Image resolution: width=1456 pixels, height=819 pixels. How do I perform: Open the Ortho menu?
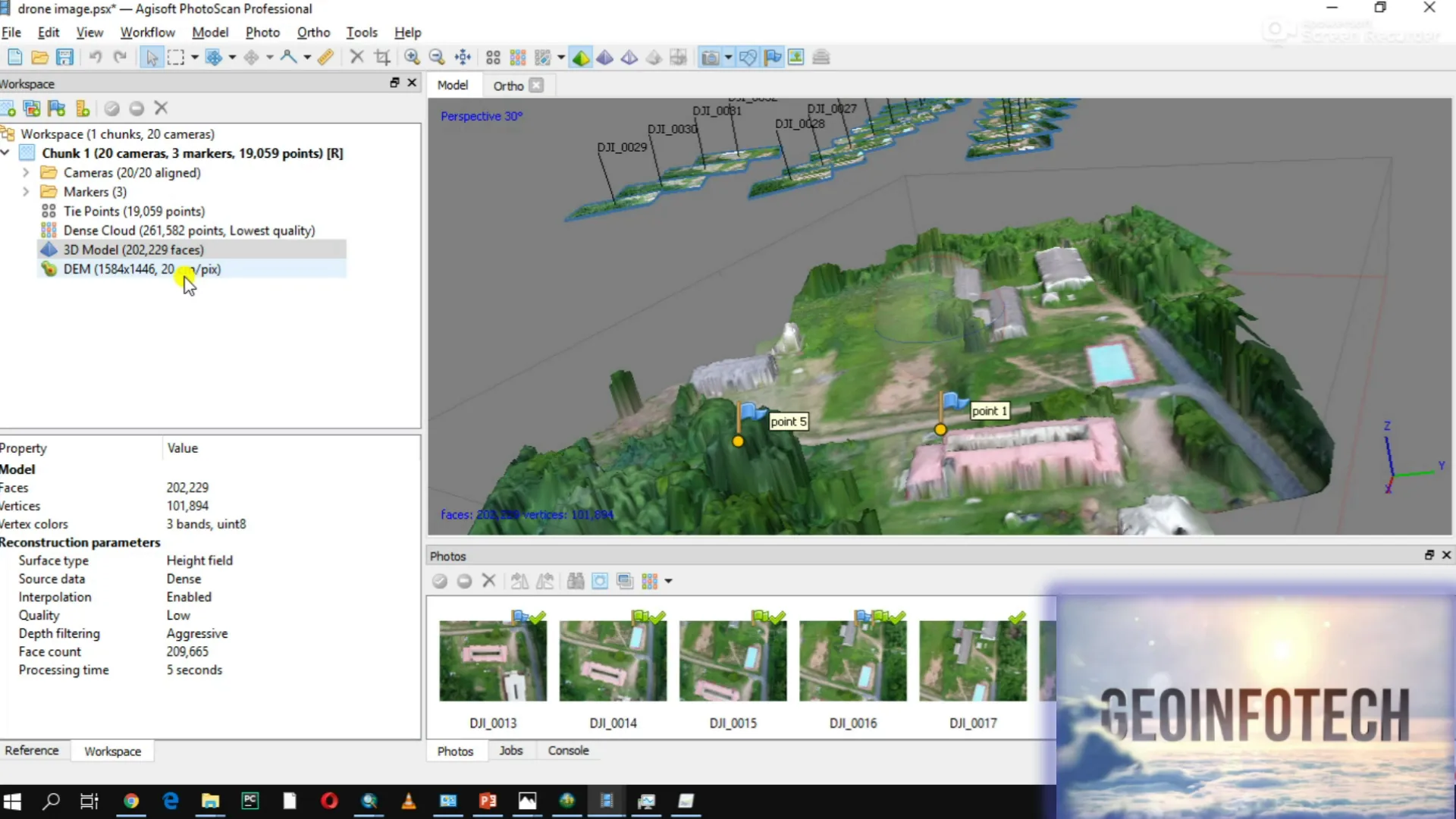click(x=313, y=33)
